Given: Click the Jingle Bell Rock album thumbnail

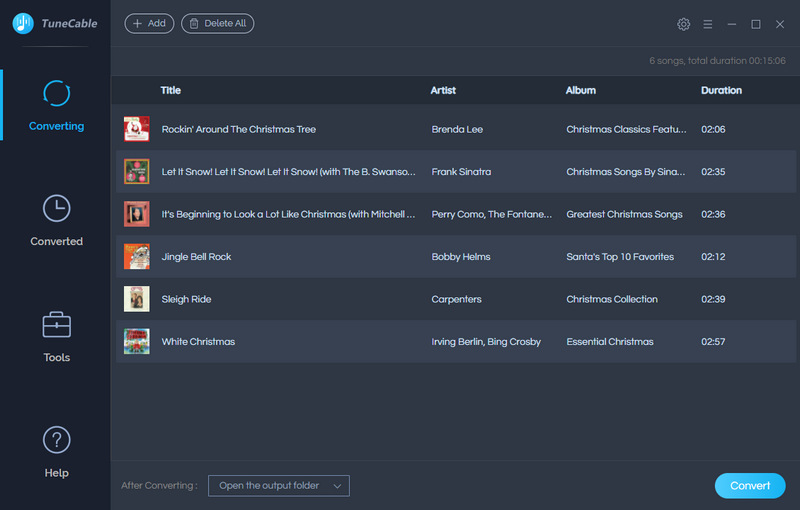Looking at the screenshot, I should pos(137,257).
